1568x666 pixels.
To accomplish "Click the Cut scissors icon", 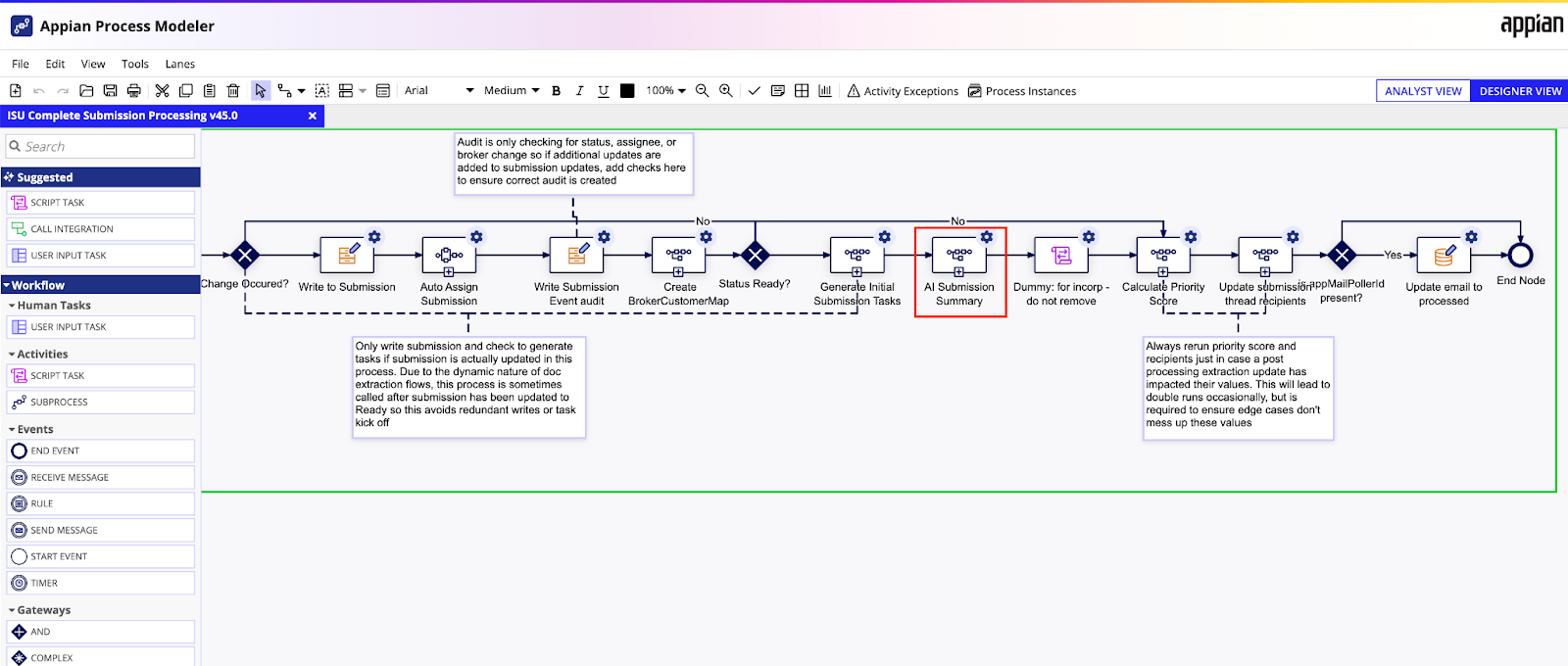I will point(163,91).
